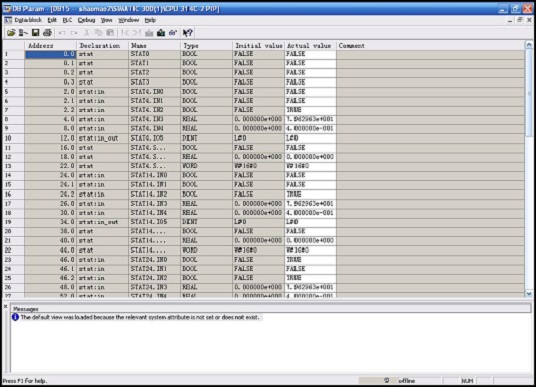Minimize the inner DB15 document window

coord(510,20)
